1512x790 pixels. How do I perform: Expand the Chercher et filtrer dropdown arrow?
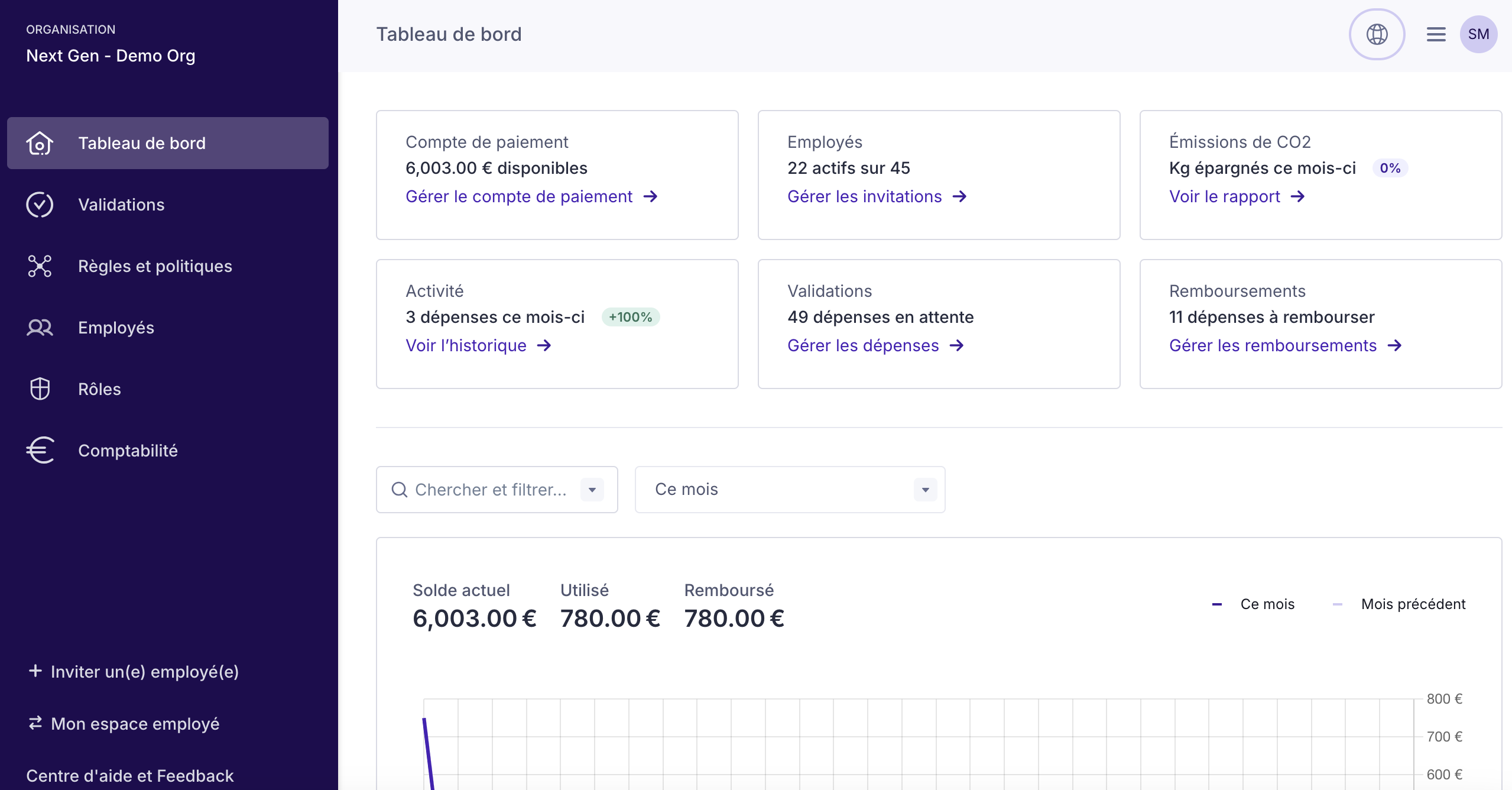(x=592, y=490)
